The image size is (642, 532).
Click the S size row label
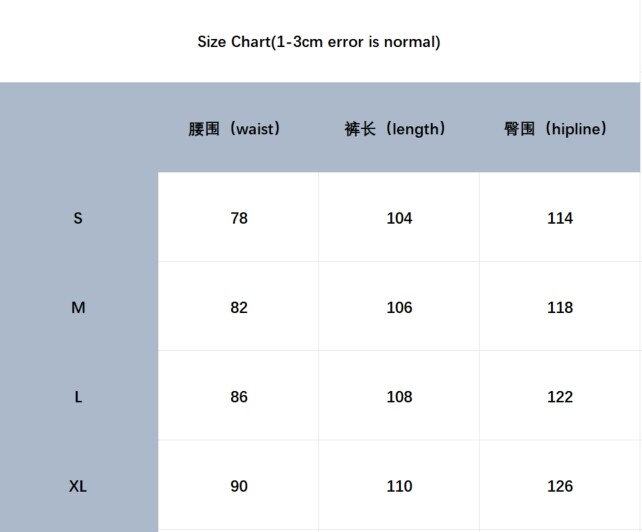point(78,218)
